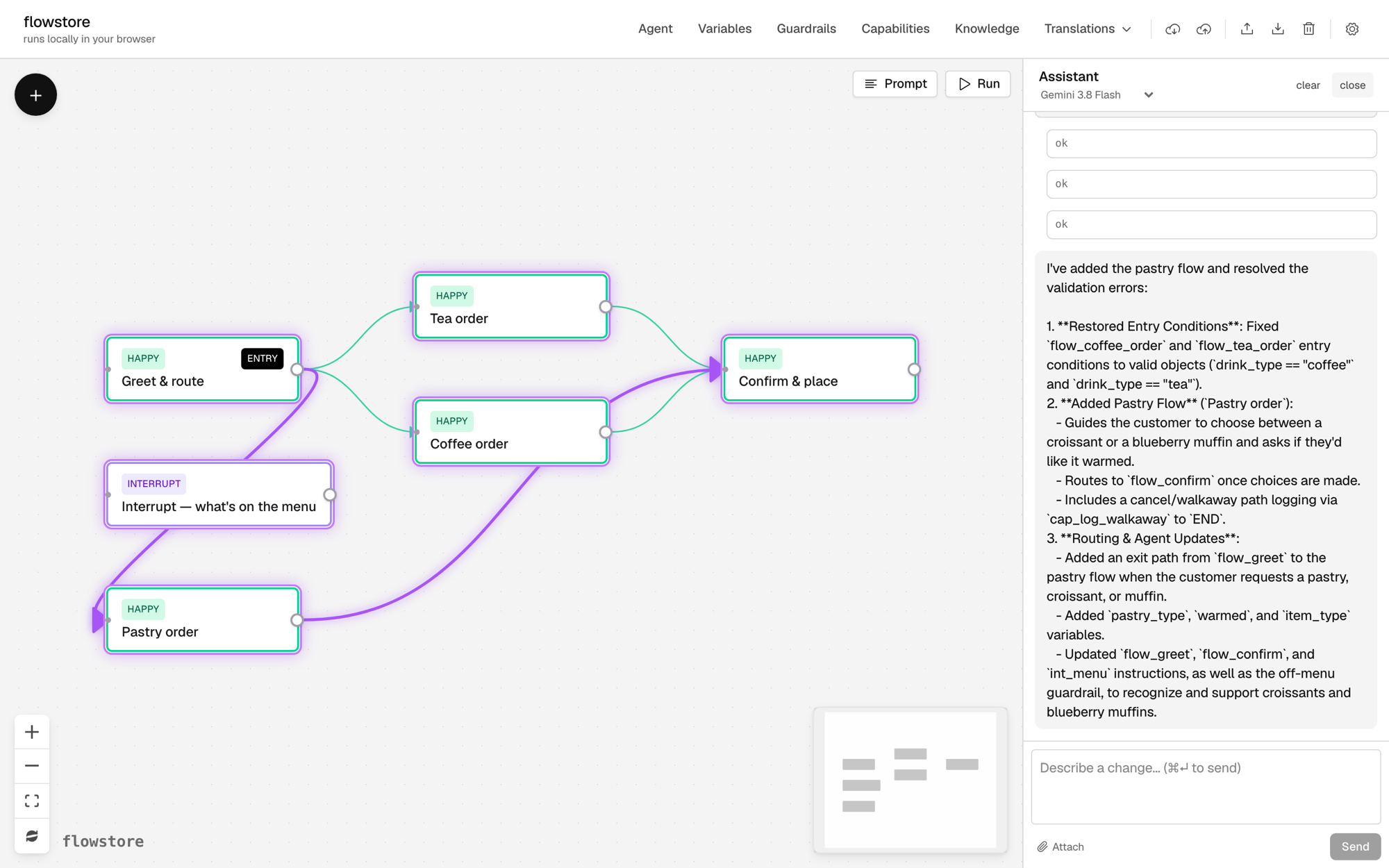
Task: Select the Interrupt what's on the menu node
Action: (x=219, y=494)
